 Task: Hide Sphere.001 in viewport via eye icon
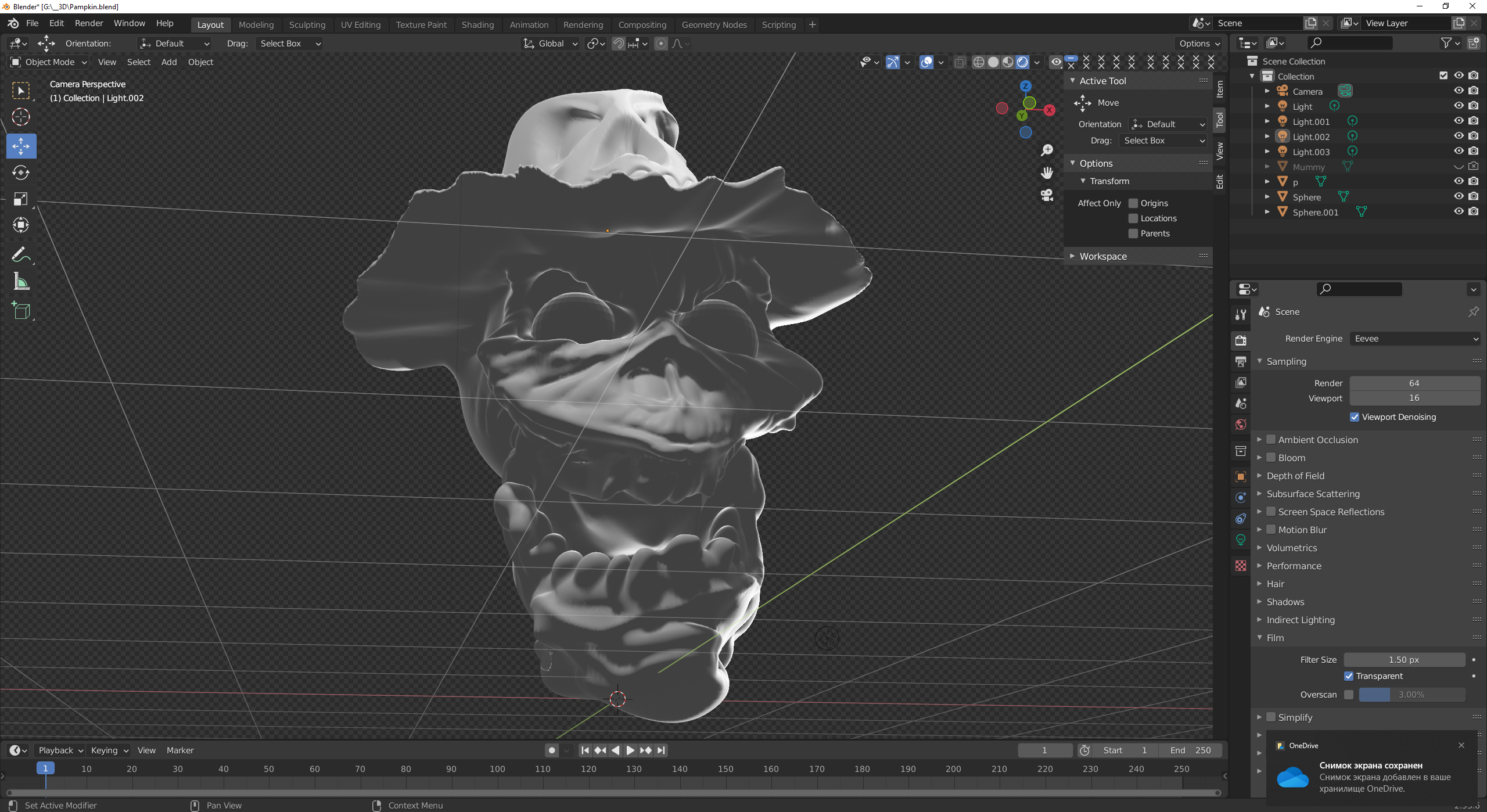(x=1459, y=211)
